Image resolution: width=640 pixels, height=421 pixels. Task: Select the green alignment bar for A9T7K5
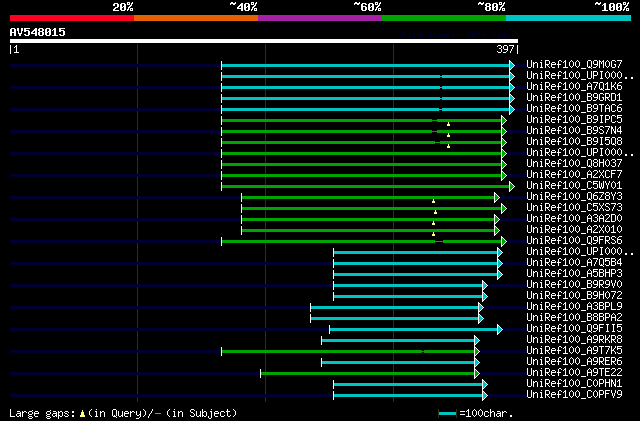(350, 352)
